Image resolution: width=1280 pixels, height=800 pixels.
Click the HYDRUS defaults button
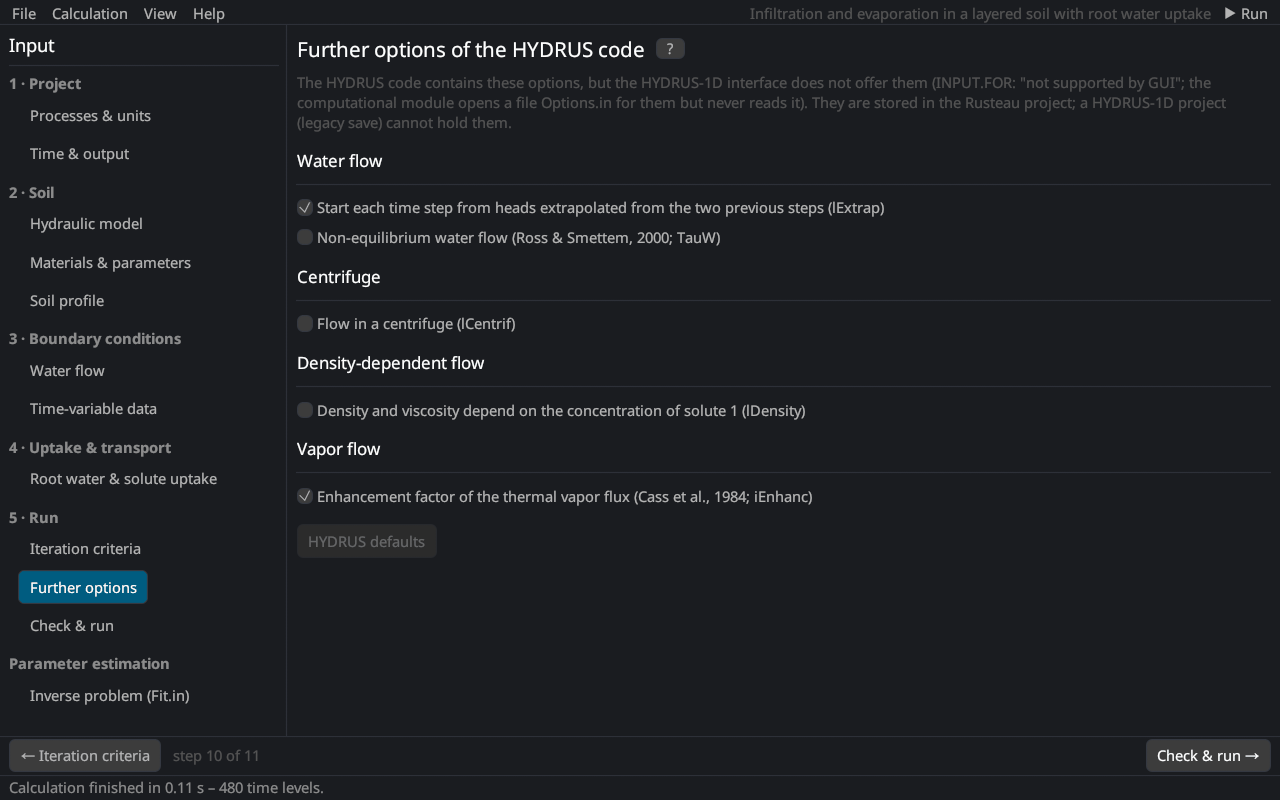[367, 541]
